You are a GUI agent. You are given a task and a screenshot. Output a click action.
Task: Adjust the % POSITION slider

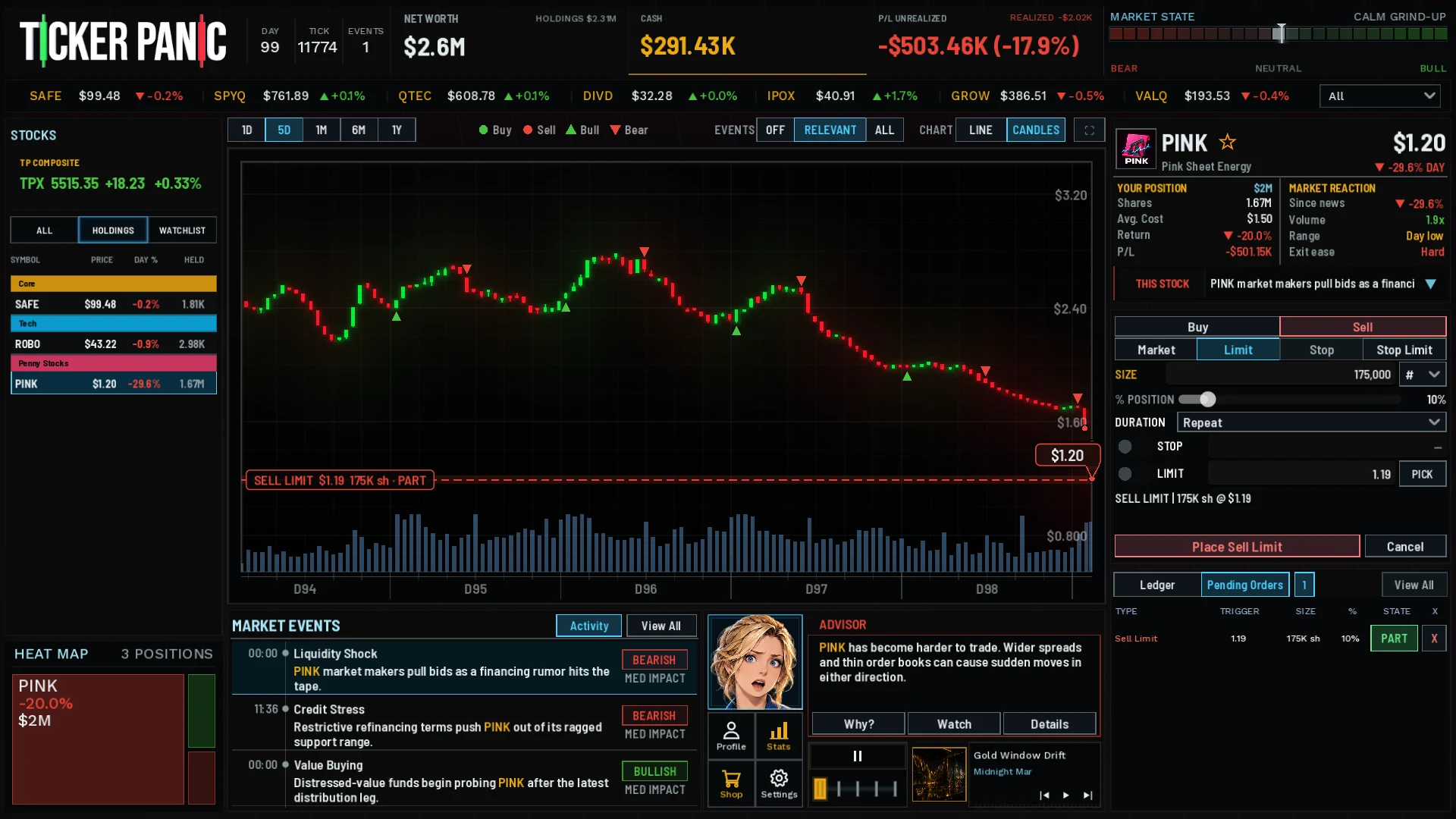1289,400
